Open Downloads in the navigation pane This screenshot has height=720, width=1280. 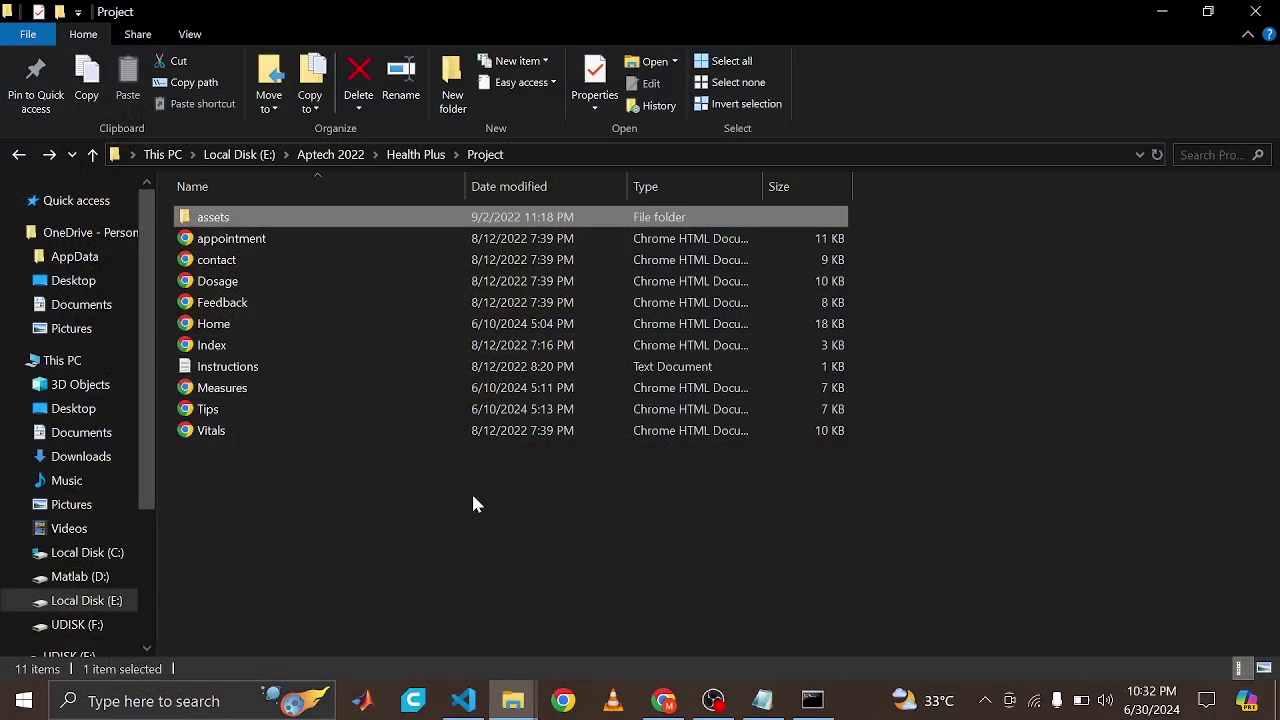[80, 456]
